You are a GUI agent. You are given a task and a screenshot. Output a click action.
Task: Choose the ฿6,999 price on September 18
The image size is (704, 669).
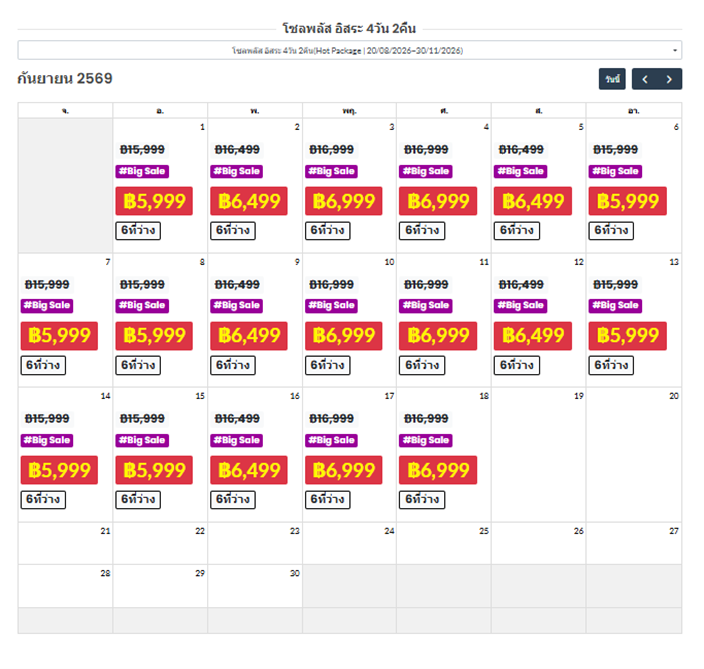(438, 470)
